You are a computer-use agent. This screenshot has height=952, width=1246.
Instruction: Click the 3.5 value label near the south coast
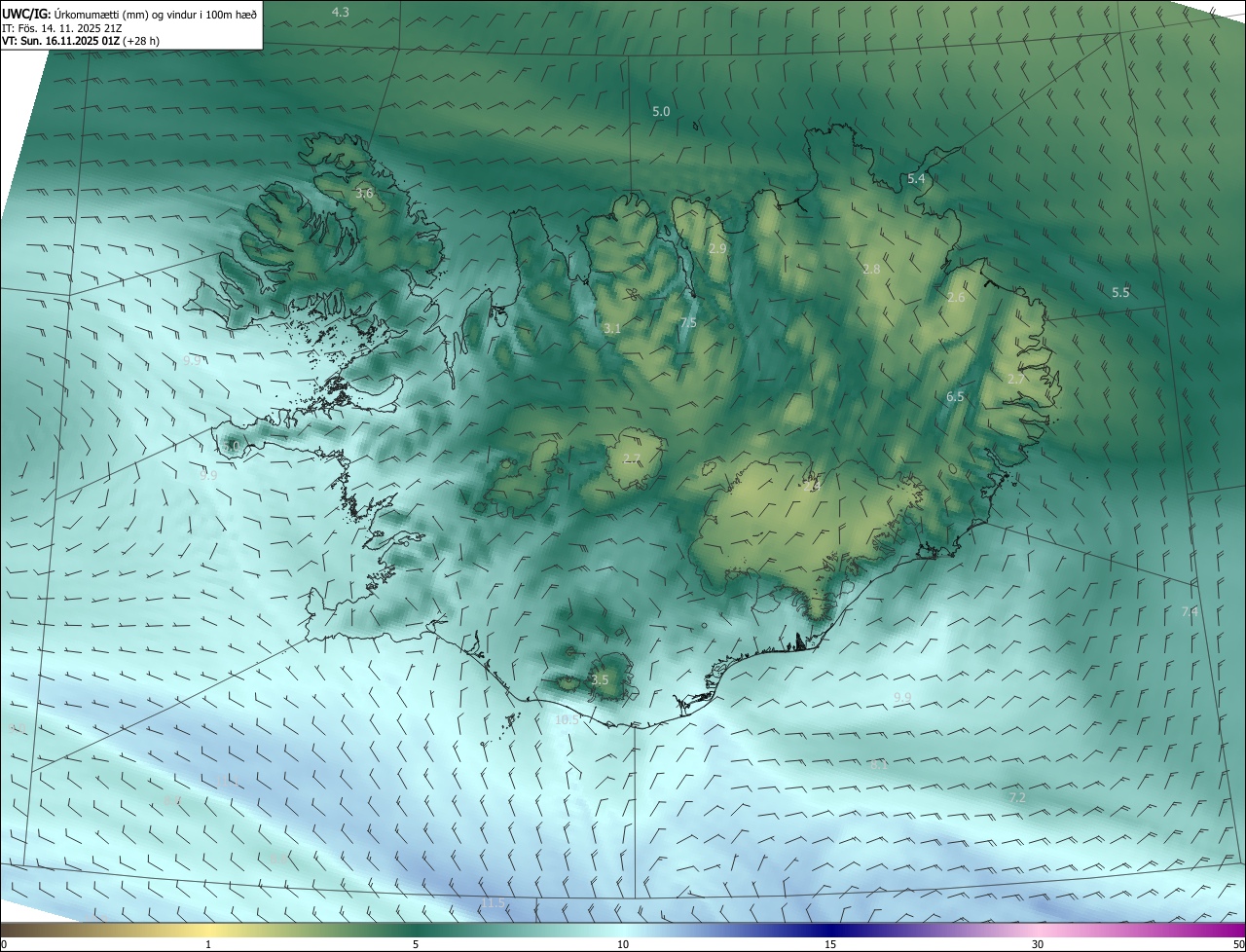coord(600,680)
